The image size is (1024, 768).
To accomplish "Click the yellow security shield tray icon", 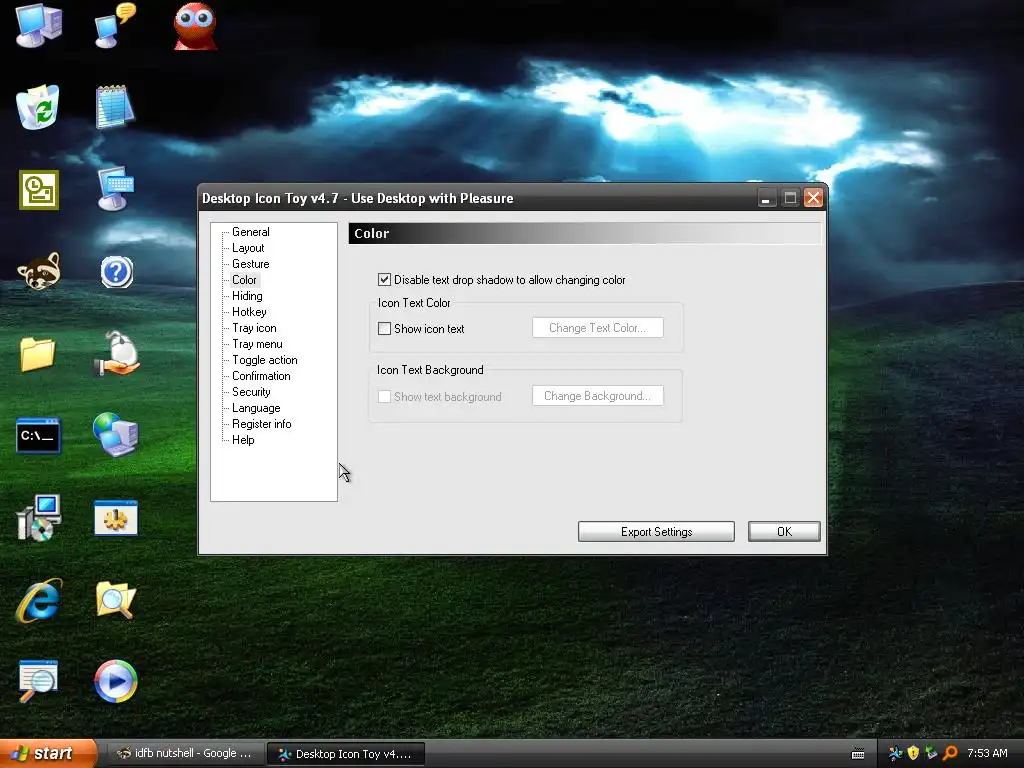I will click(913, 753).
